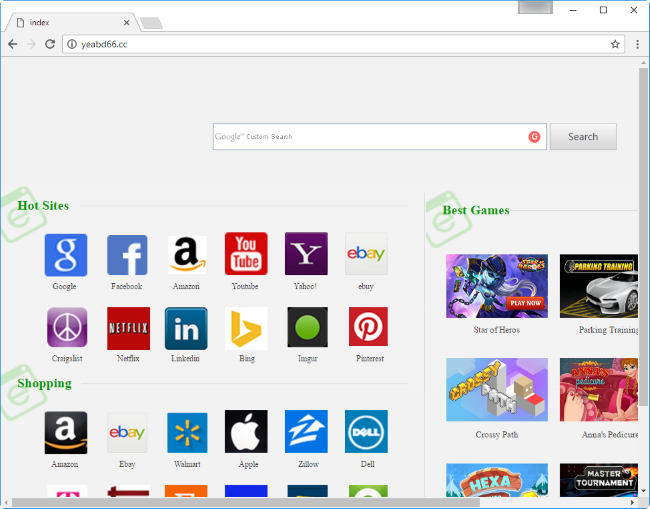
Task: Go back to previous page
Action: tap(13, 44)
